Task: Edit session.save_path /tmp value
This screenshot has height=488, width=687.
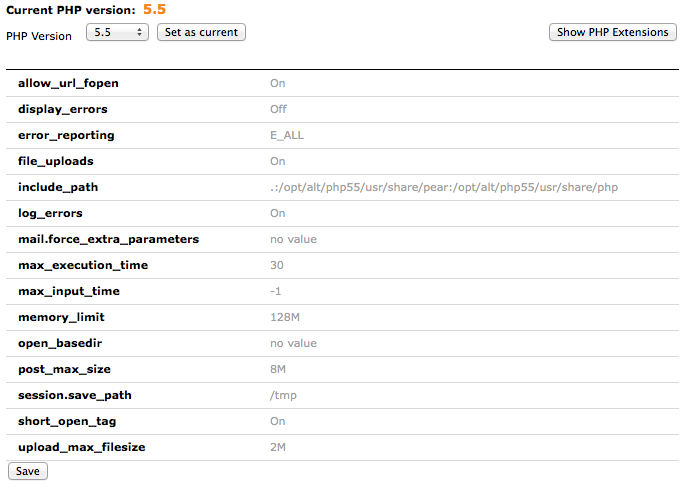Action: (x=283, y=395)
